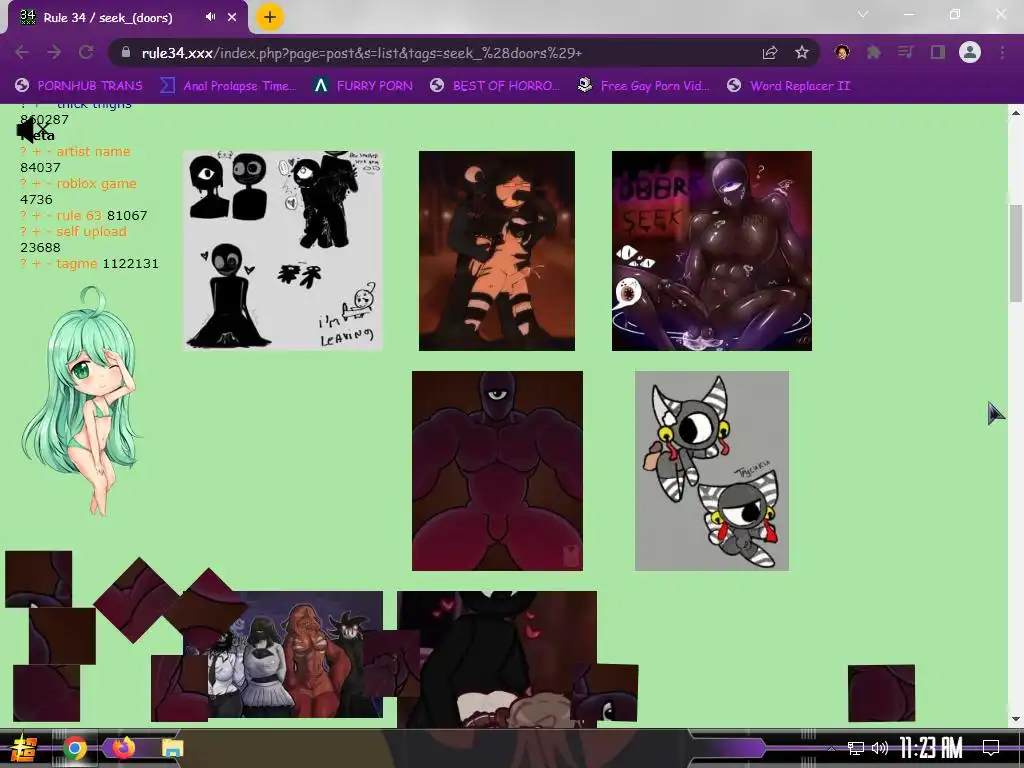Click the minus sign beside roblox game
This screenshot has width=1024, height=768.
[49, 184]
